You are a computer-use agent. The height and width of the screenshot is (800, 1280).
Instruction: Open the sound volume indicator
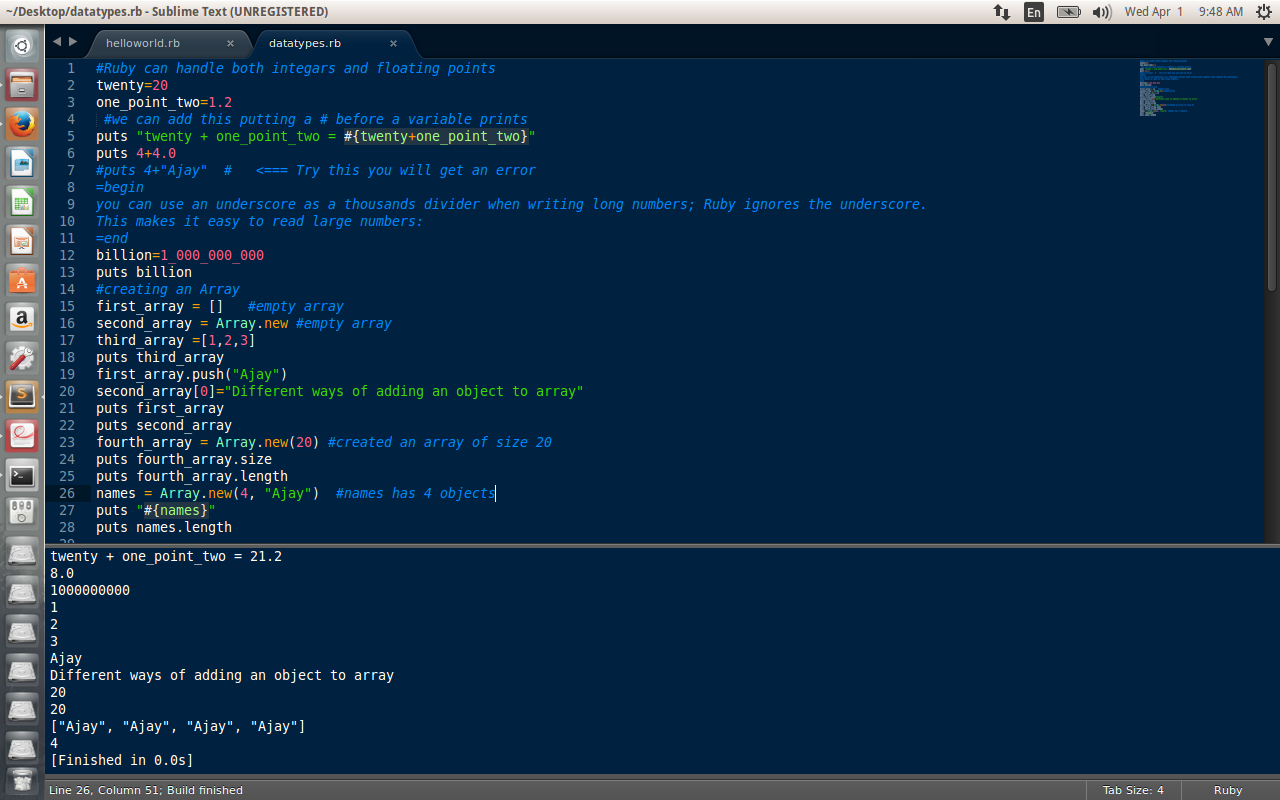click(1104, 13)
